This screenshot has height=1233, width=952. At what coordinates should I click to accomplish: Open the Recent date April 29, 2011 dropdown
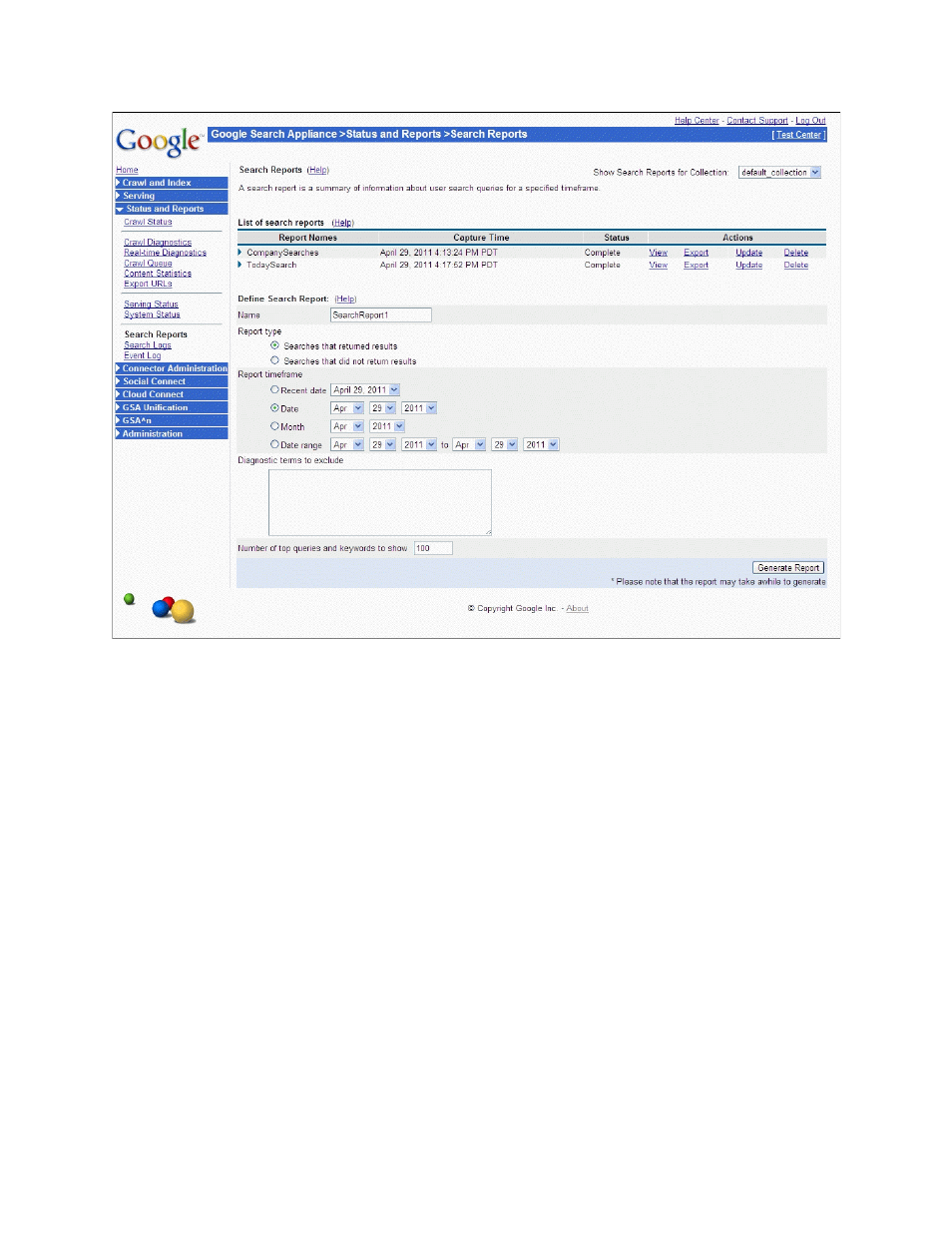point(365,390)
